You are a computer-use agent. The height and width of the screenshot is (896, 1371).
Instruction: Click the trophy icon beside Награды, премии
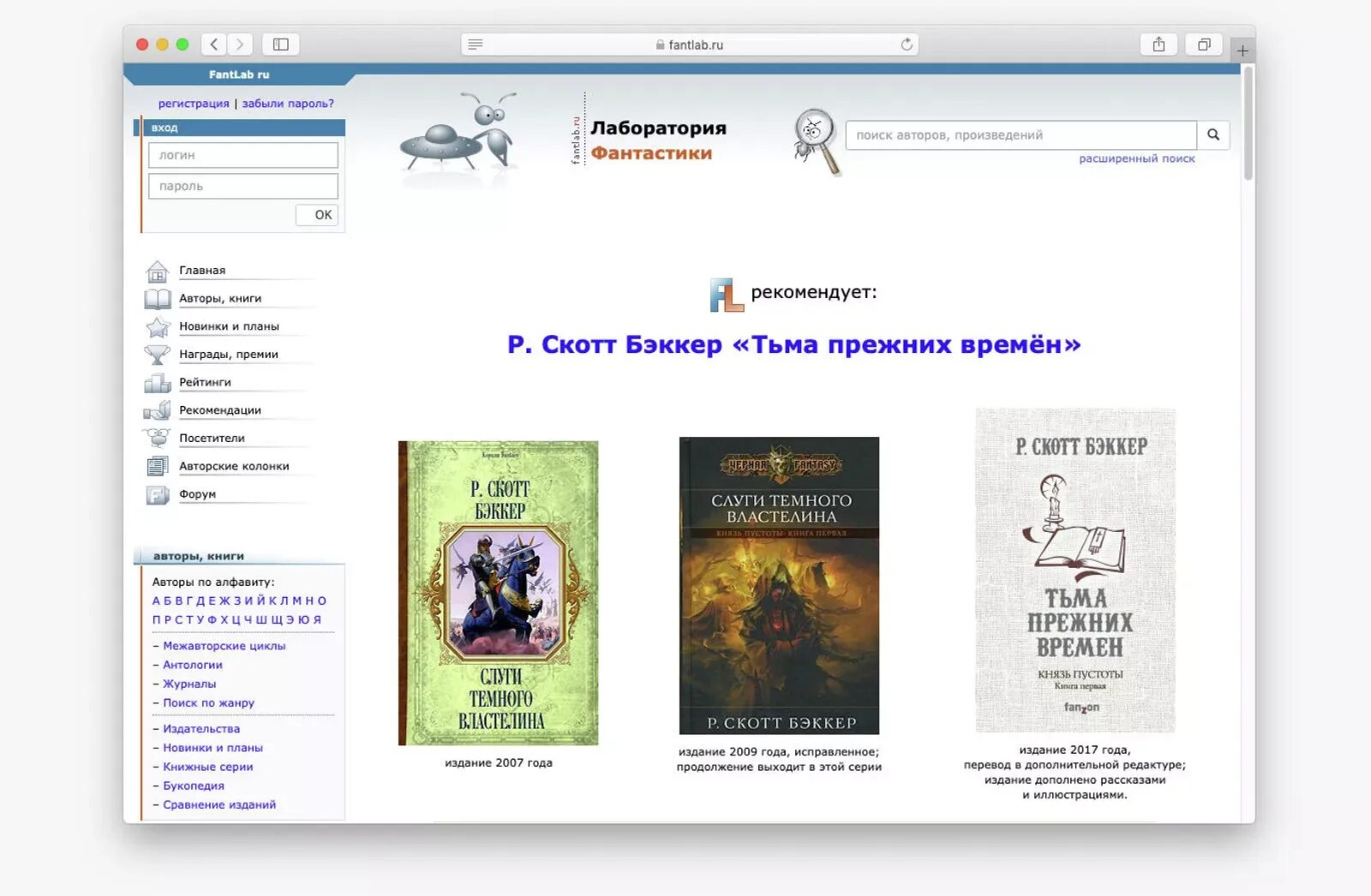[157, 355]
